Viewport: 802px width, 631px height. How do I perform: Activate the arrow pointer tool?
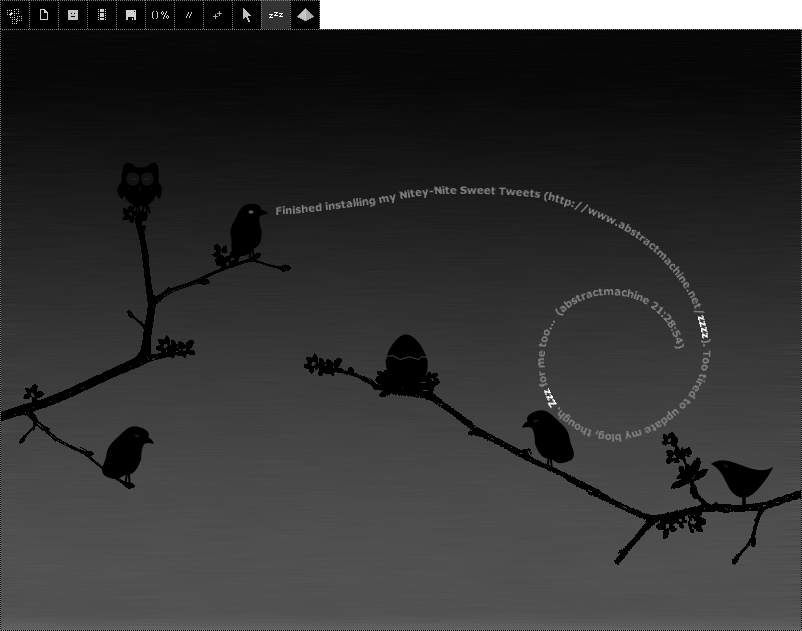(x=247, y=15)
